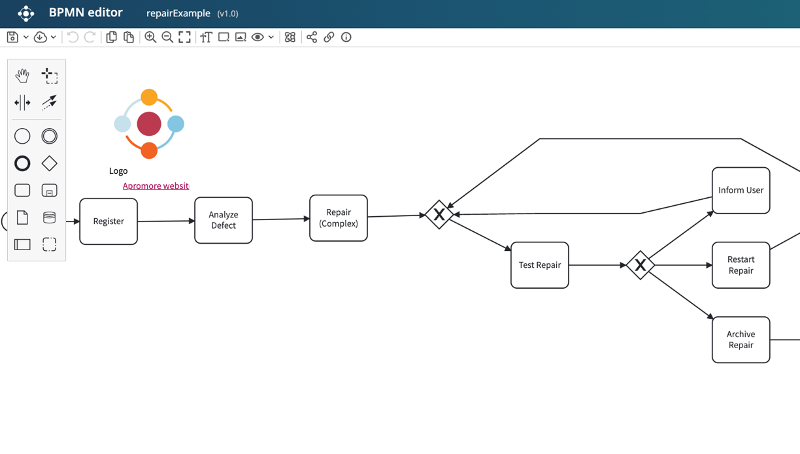Viewport: 800px width, 454px height.
Task: Click the zoom out magnifier
Action: 167,37
